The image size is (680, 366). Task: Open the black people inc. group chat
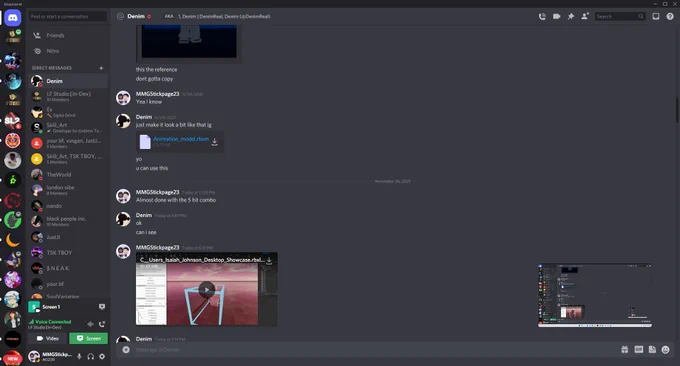coord(68,221)
